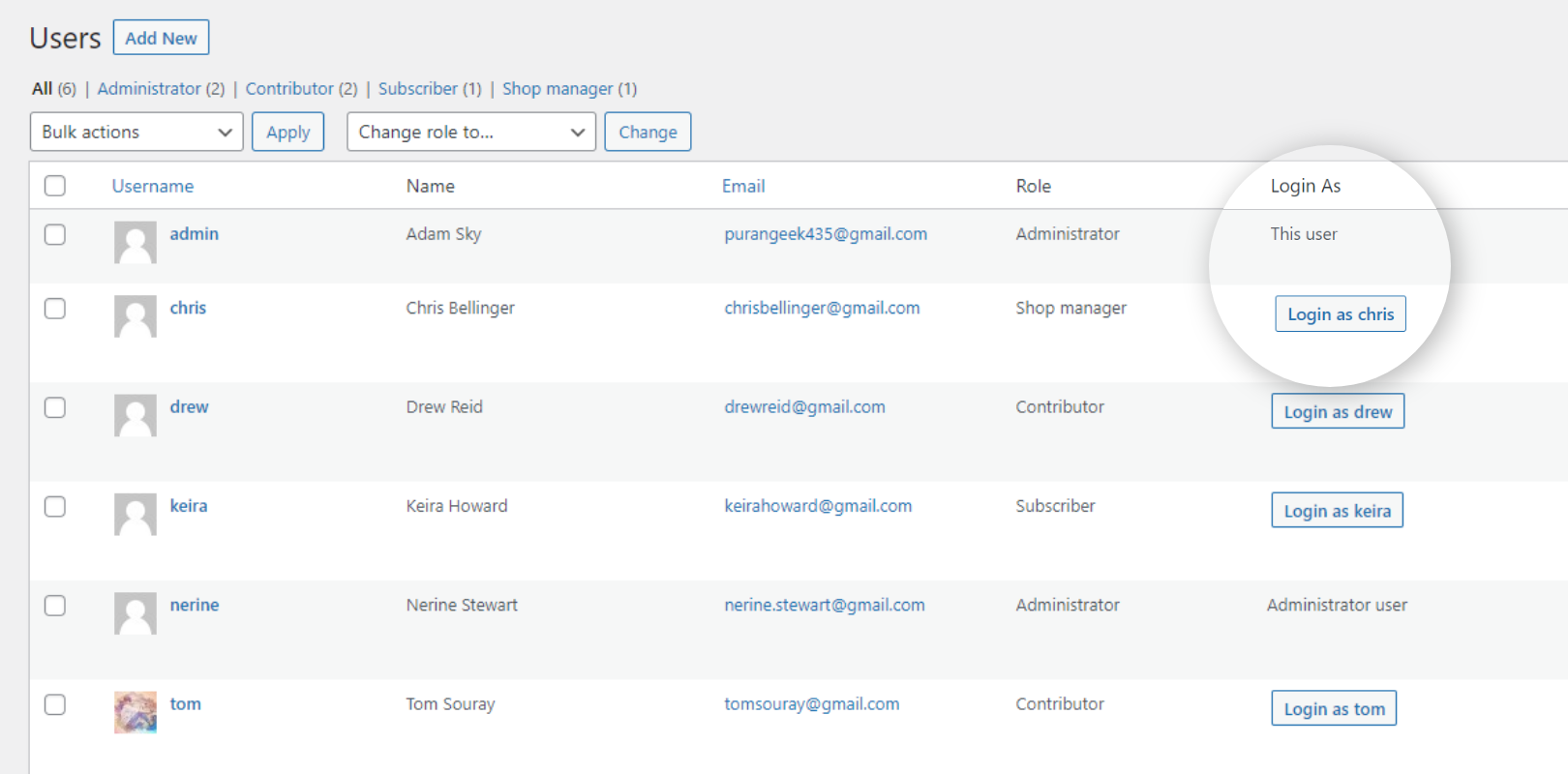1568x774 pixels.
Task: Sort the table by Email column
Action: (743, 186)
